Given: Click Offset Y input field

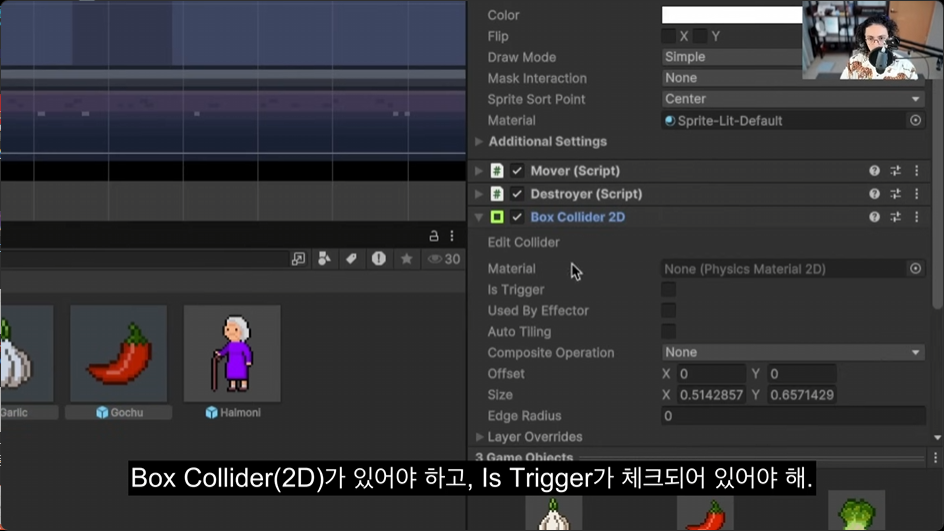Looking at the screenshot, I should tap(802, 374).
